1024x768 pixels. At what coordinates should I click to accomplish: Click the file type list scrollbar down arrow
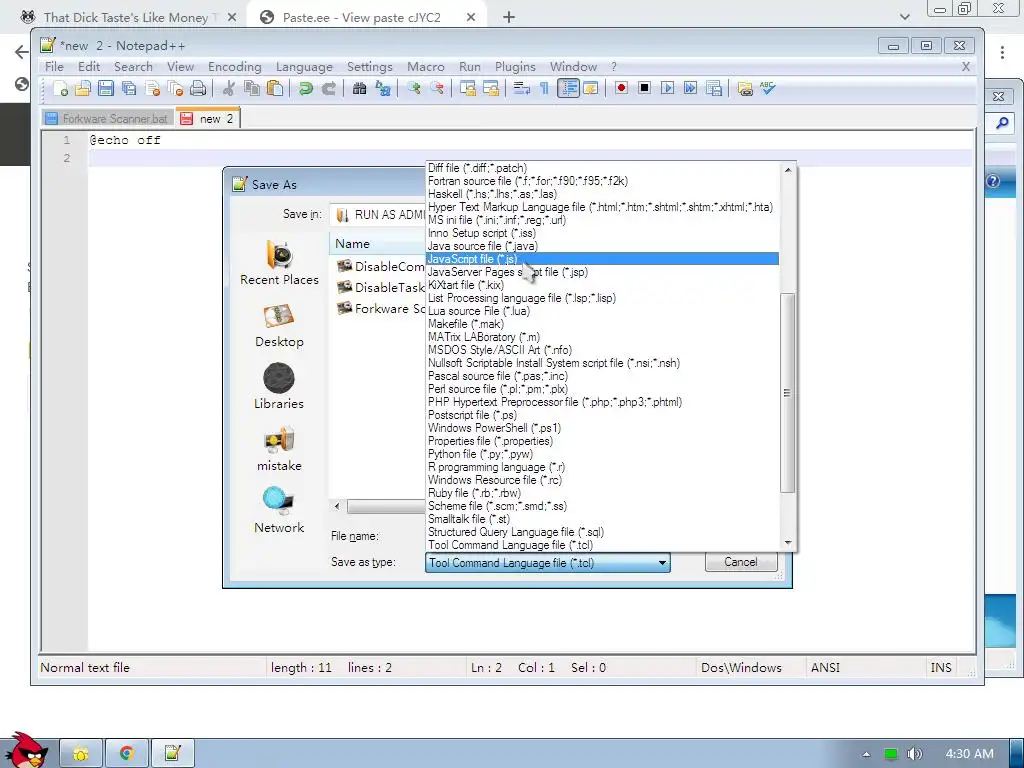point(788,542)
